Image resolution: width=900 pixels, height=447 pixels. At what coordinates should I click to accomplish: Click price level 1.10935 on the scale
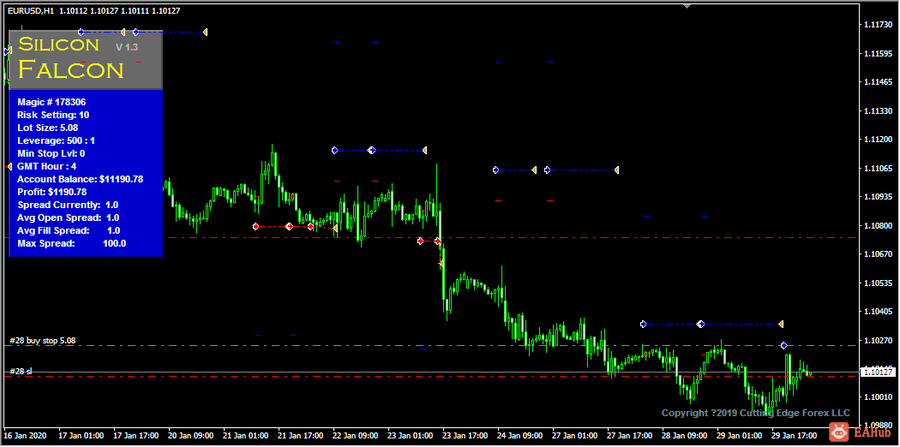[877, 197]
